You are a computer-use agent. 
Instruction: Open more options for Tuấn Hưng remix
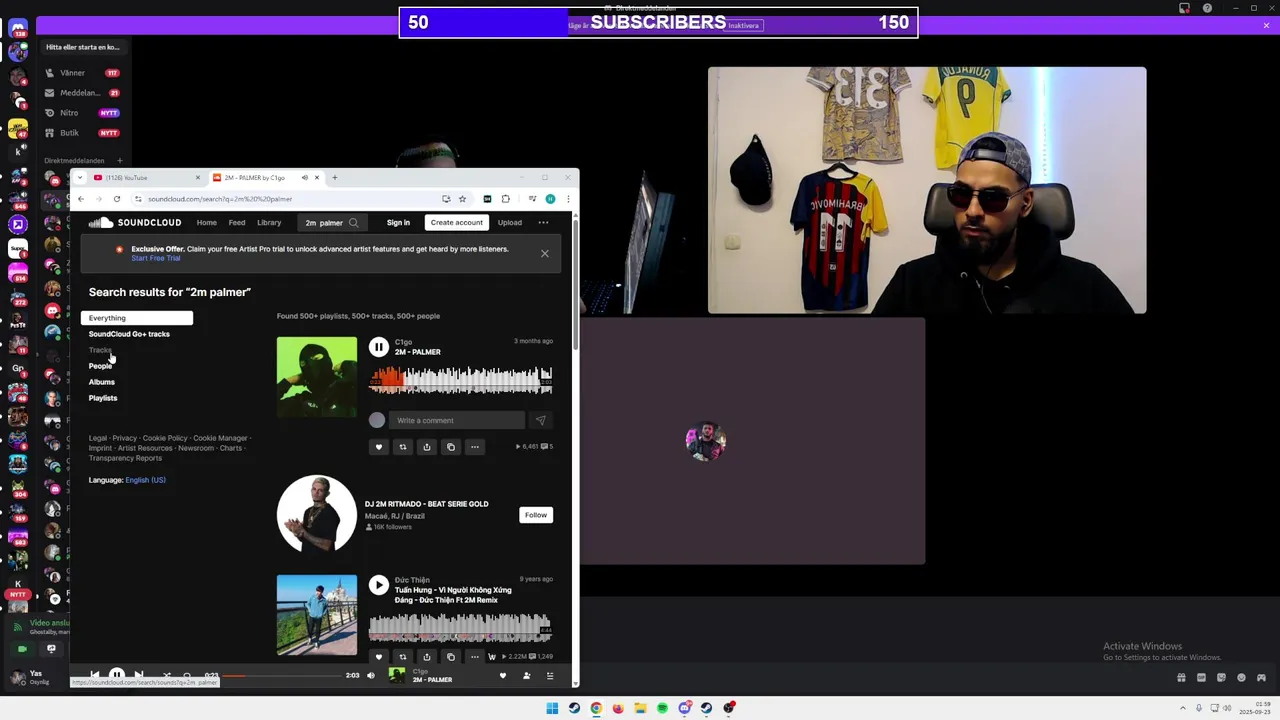click(474, 657)
